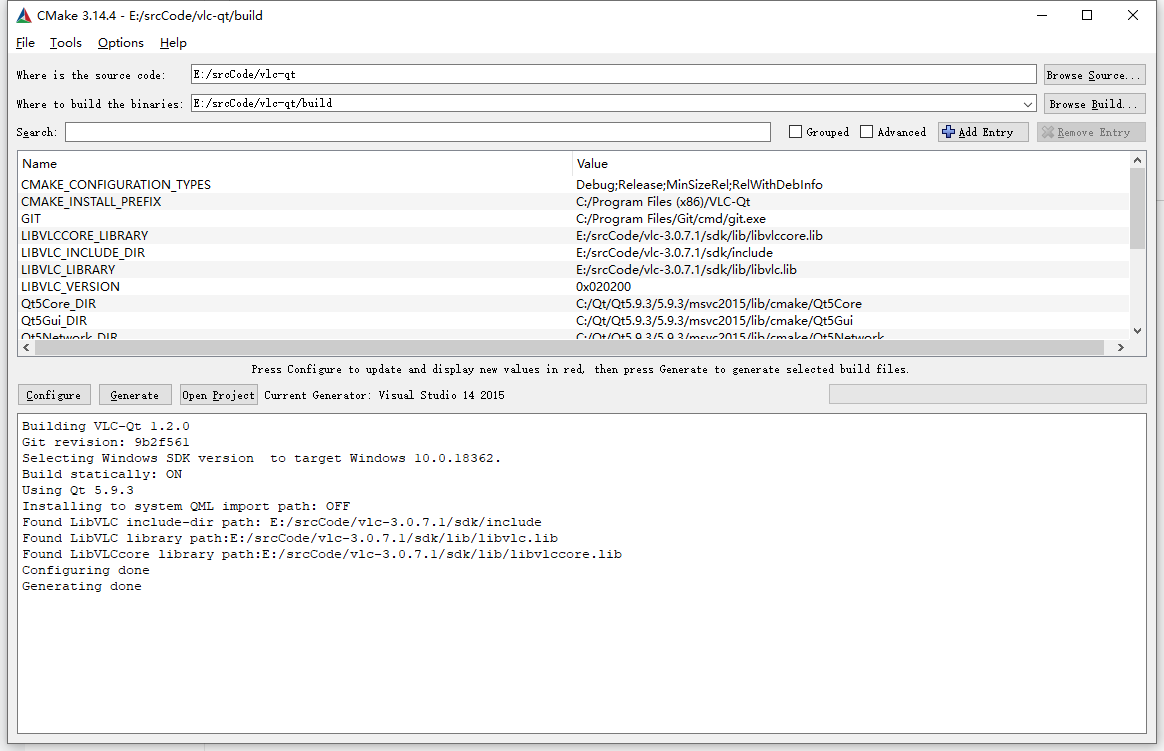Click value 0x020200
The image size is (1164, 751).
[x=604, y=287]
